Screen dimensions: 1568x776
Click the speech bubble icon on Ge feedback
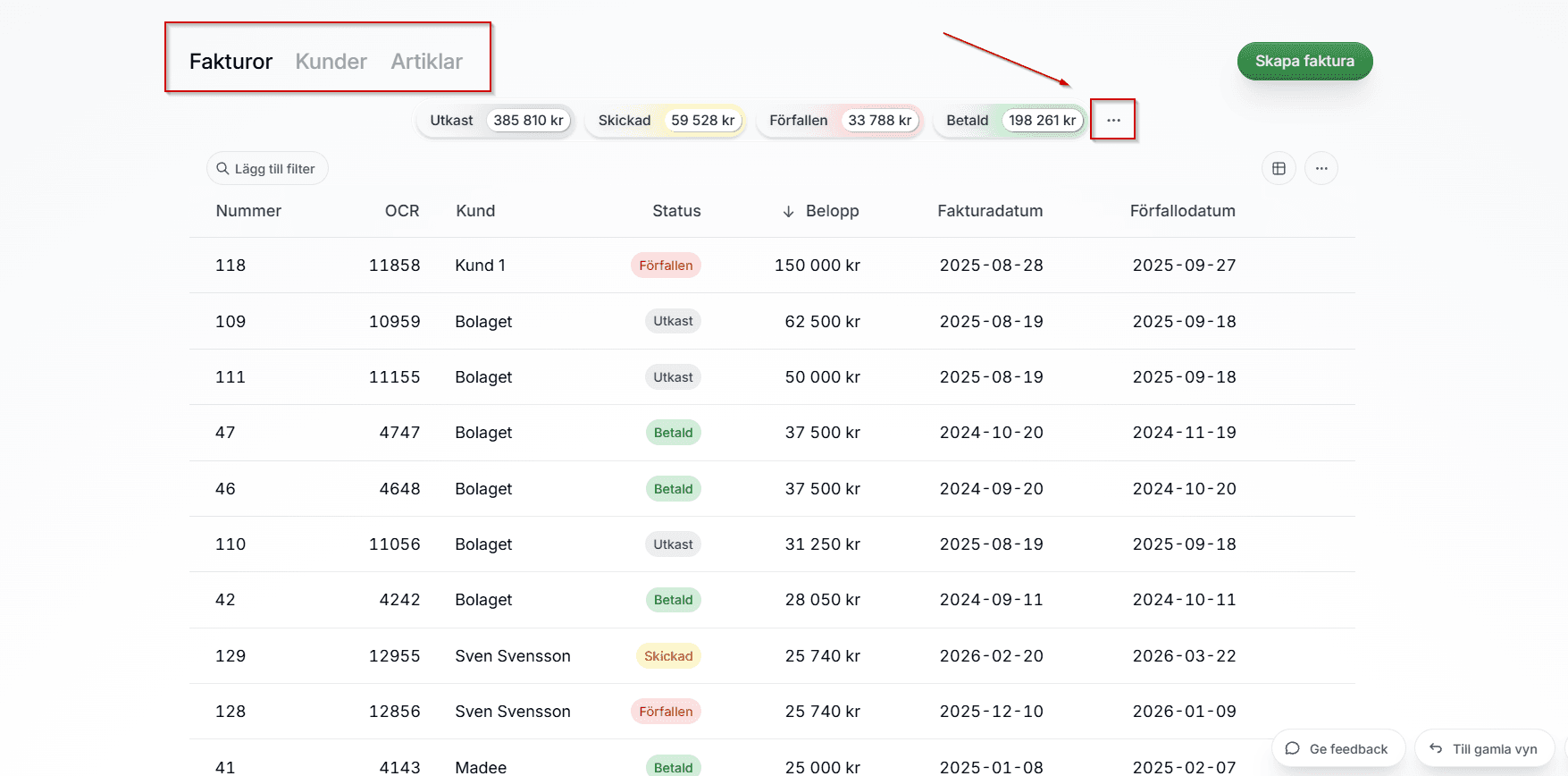(x=1292, y=748)
